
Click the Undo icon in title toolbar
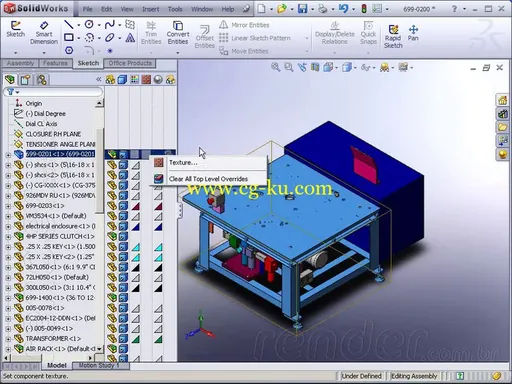click(343, 9)
